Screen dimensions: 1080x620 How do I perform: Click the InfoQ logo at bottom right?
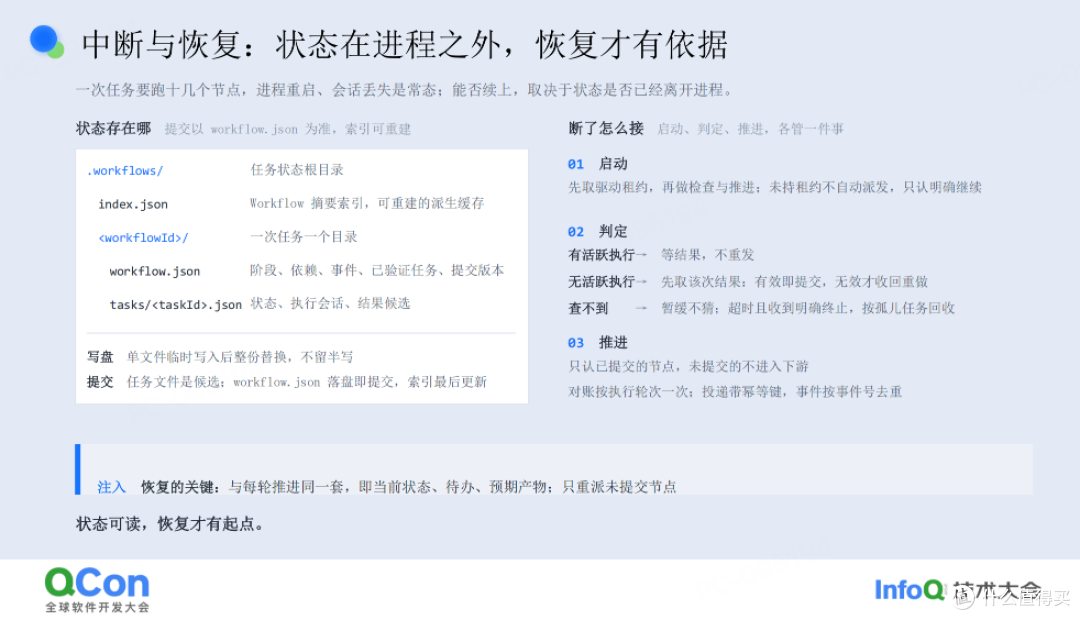click(x=909, y=590)
